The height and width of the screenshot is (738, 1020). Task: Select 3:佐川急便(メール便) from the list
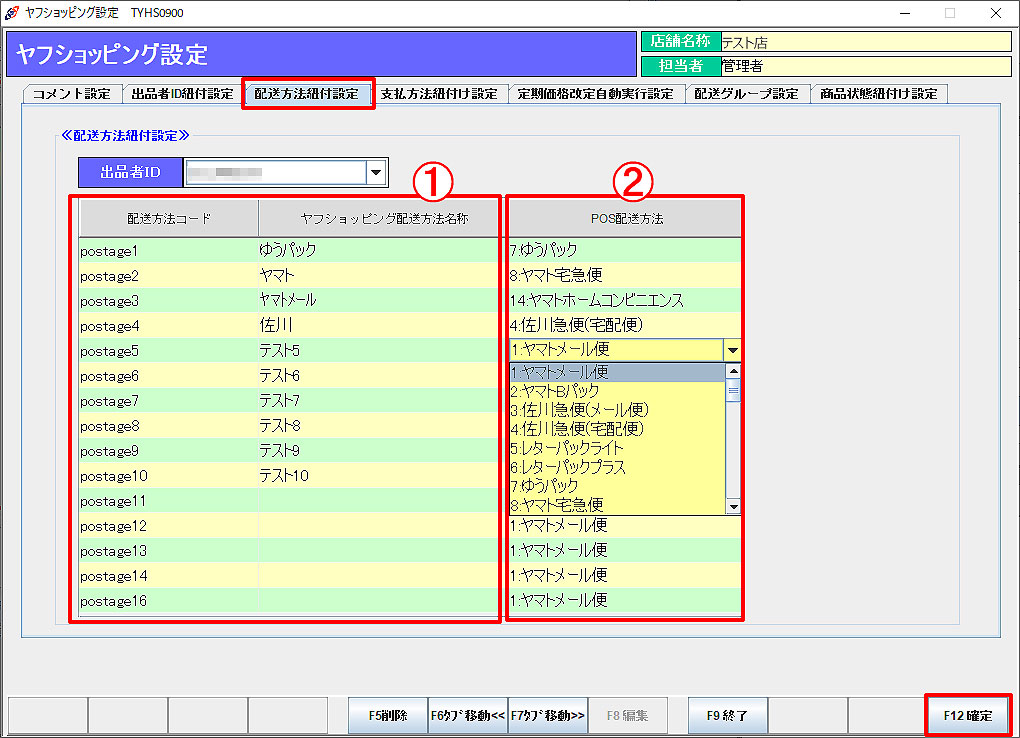(x=579, y=410)
